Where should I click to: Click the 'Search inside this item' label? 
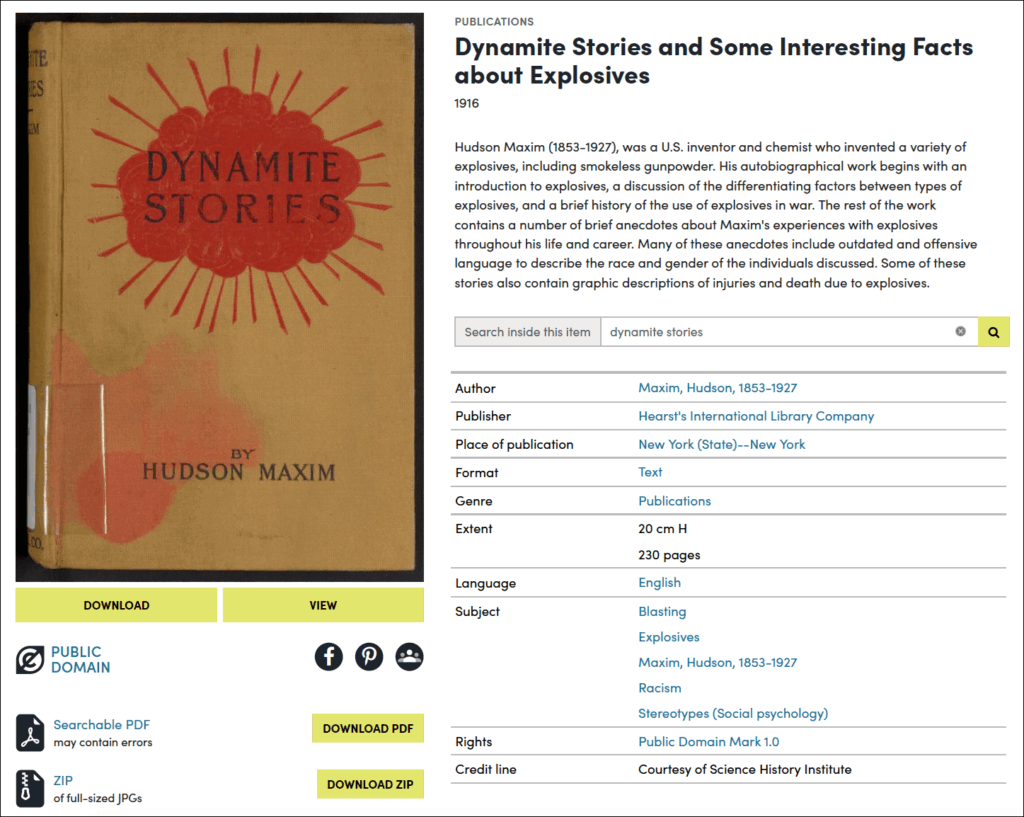[527, 332]
